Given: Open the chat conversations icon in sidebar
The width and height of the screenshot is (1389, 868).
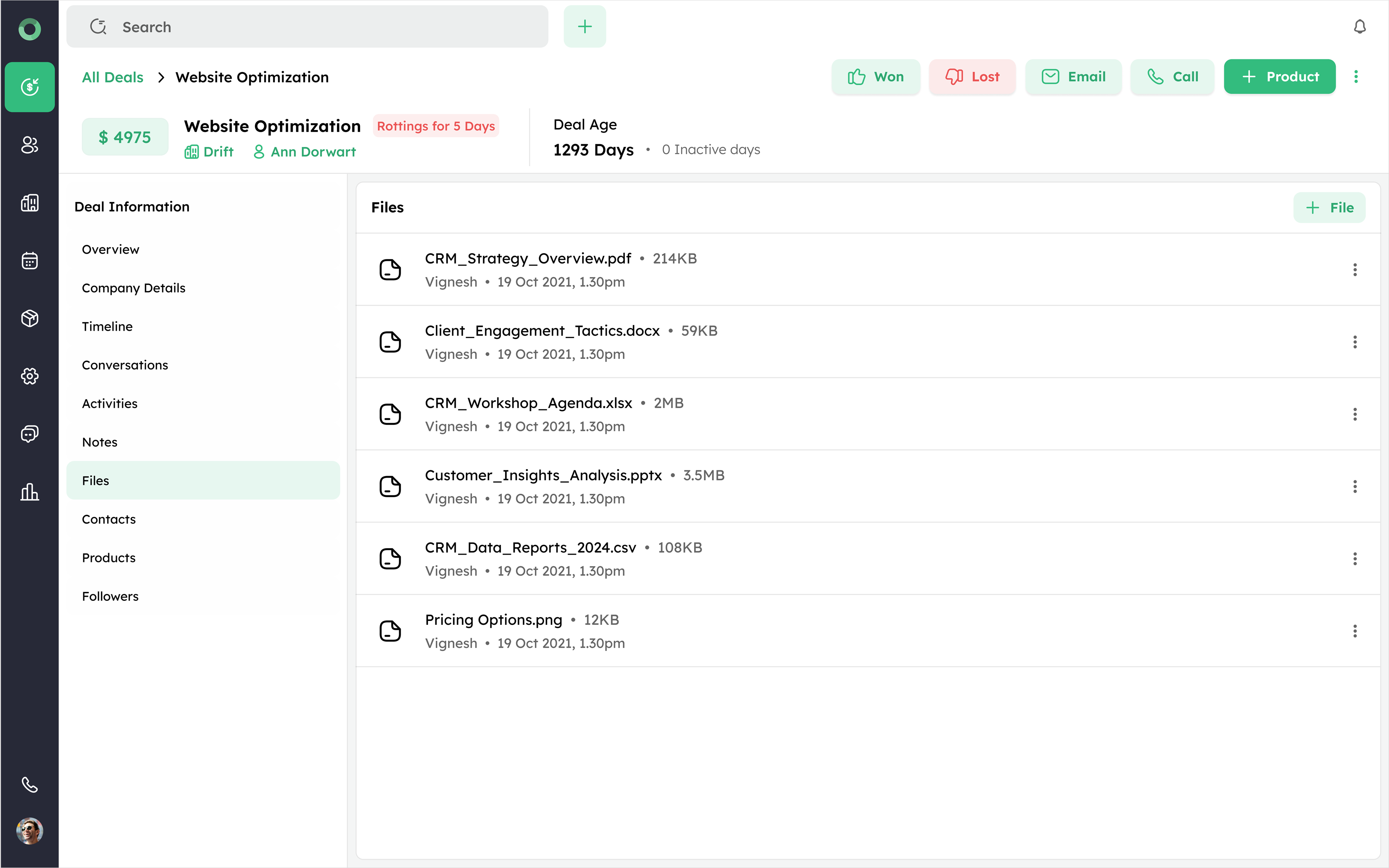Looking at the screenshot, I should (x=30, y=434).
